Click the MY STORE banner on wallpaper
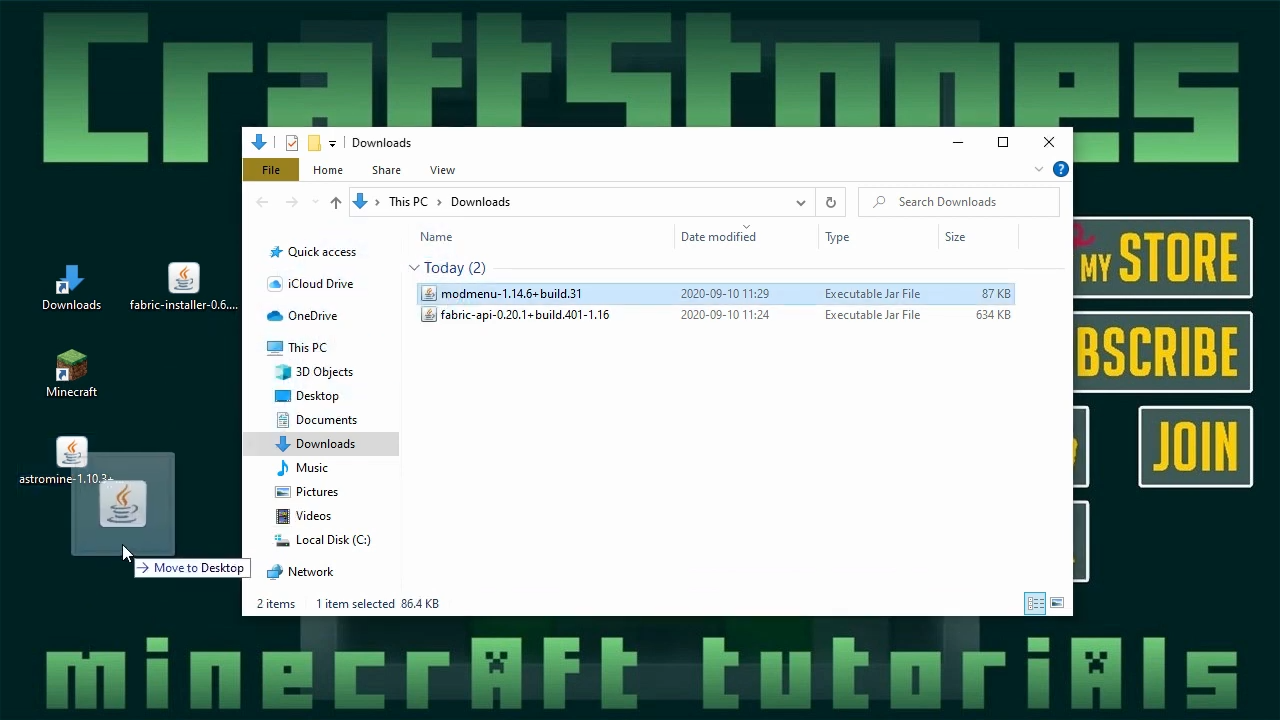The width and height of the screenshot is (1280, 720). (x=1163, y=258)
